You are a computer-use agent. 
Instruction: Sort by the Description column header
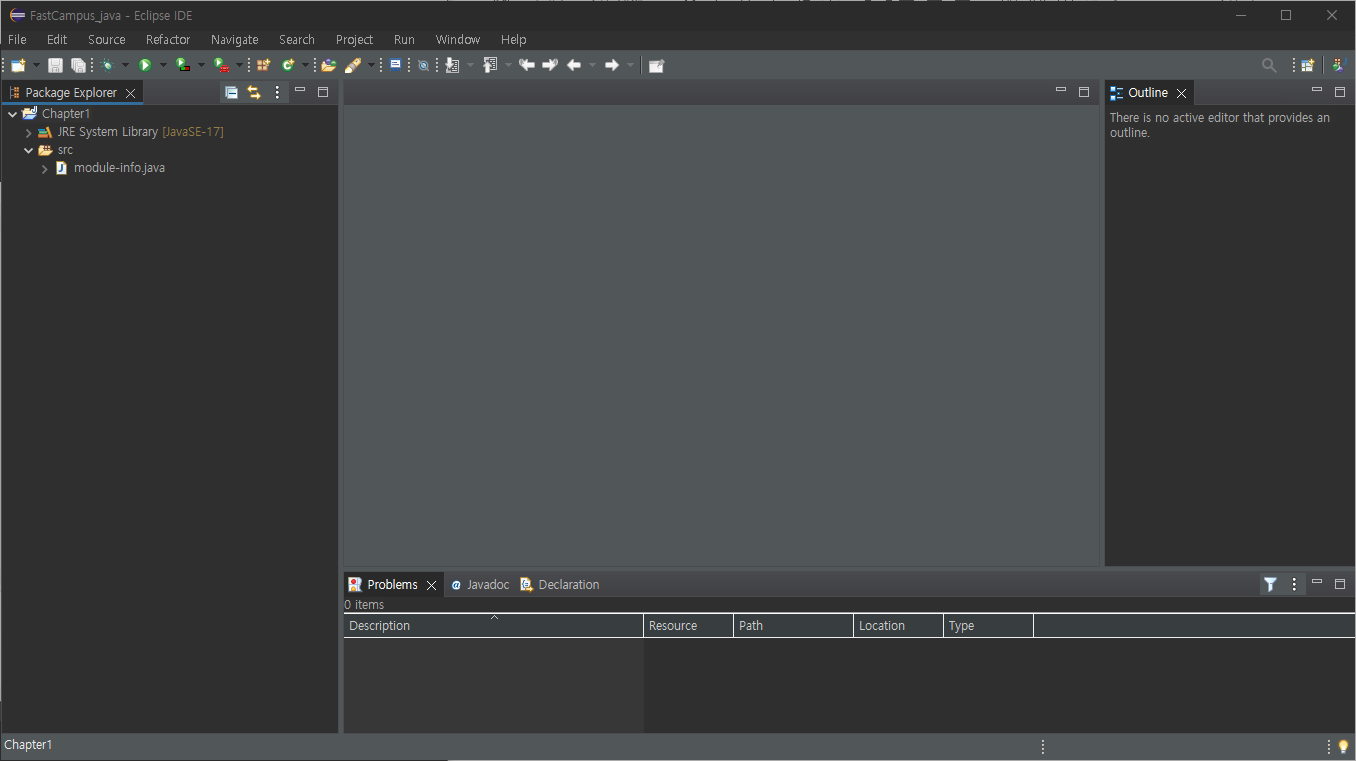pyautogui.click(x=493, y=625)
